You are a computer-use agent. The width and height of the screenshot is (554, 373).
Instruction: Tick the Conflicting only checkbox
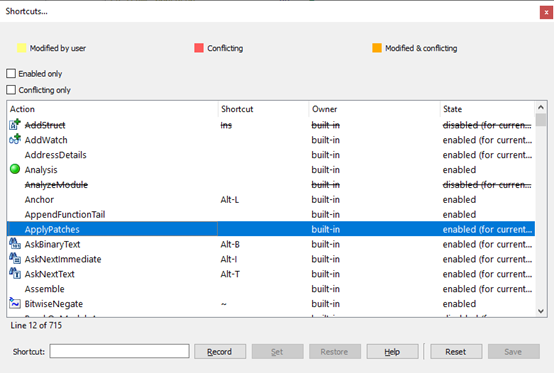click(11, 90)
